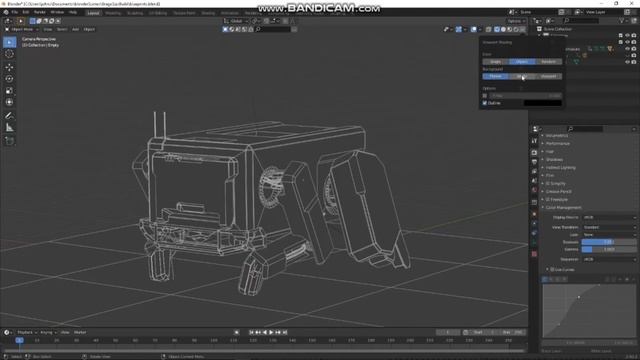The height and width of the screenshot is (360, 640).
Task: Play the animation forward
Action: 271,332
